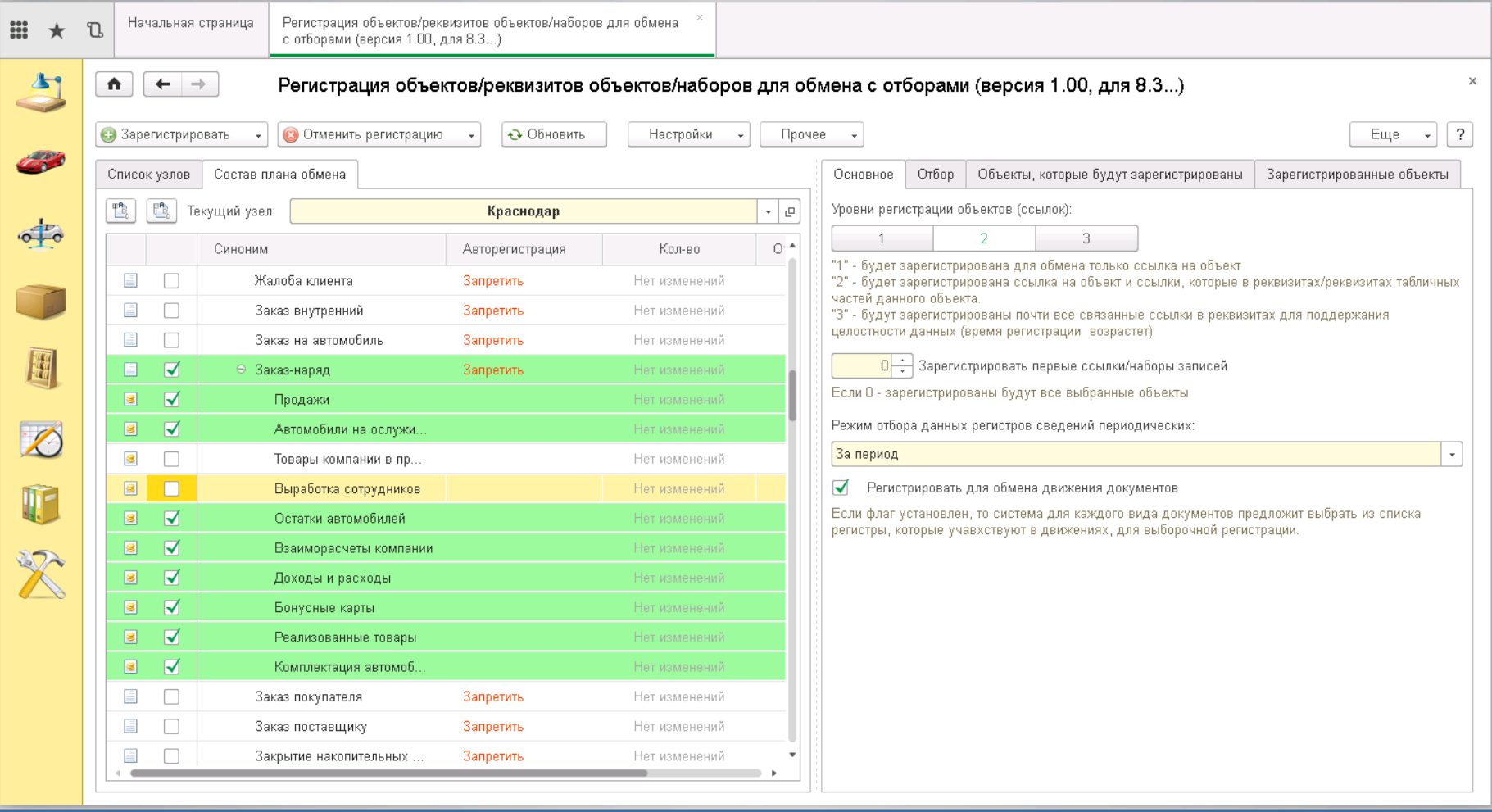This screenshot has height=812, width=1492.
Task: Click the back arrow navigation button
Action: click(x=162, y=84)
